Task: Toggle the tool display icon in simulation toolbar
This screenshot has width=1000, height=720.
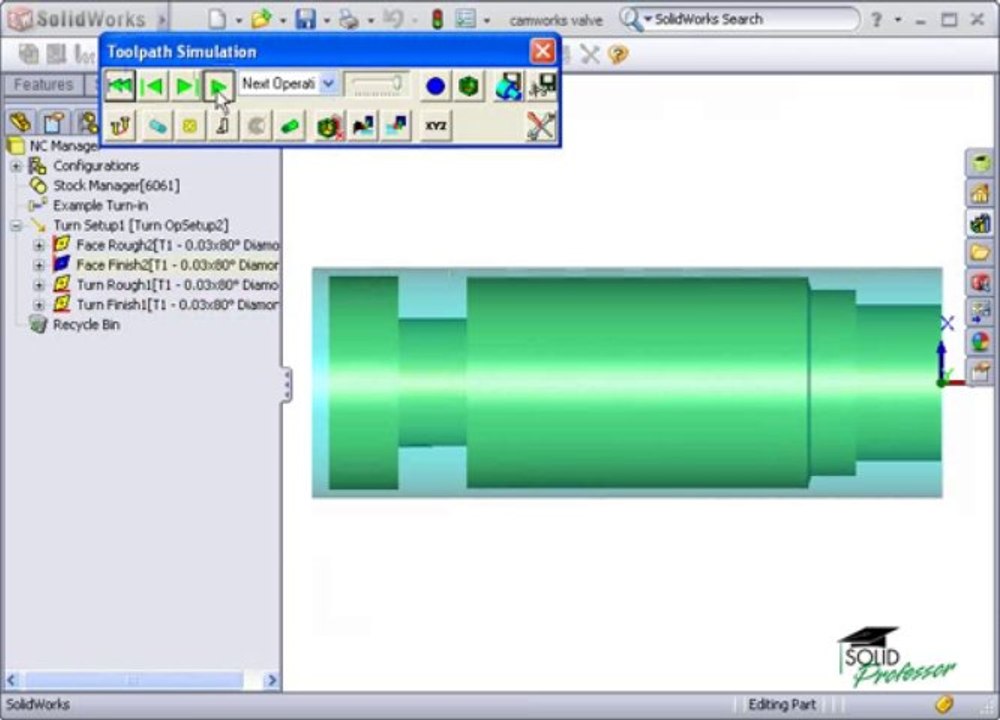Action: 120,126
